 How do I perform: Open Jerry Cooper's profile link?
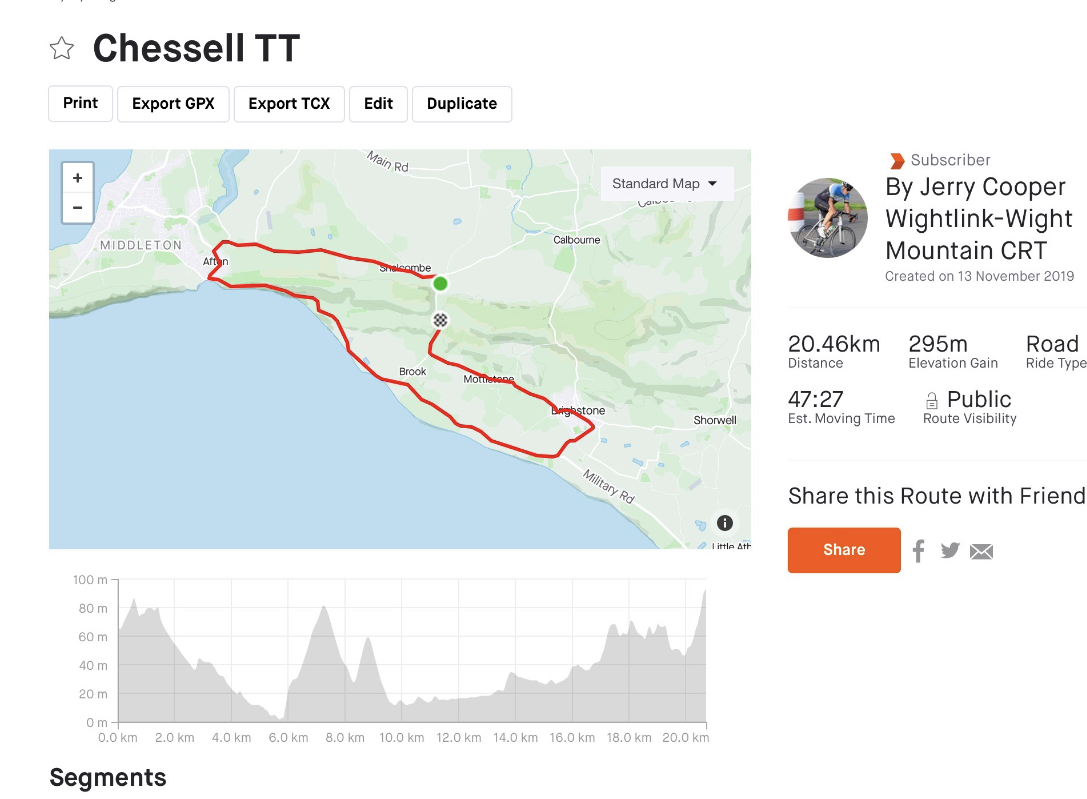[992, 187]
